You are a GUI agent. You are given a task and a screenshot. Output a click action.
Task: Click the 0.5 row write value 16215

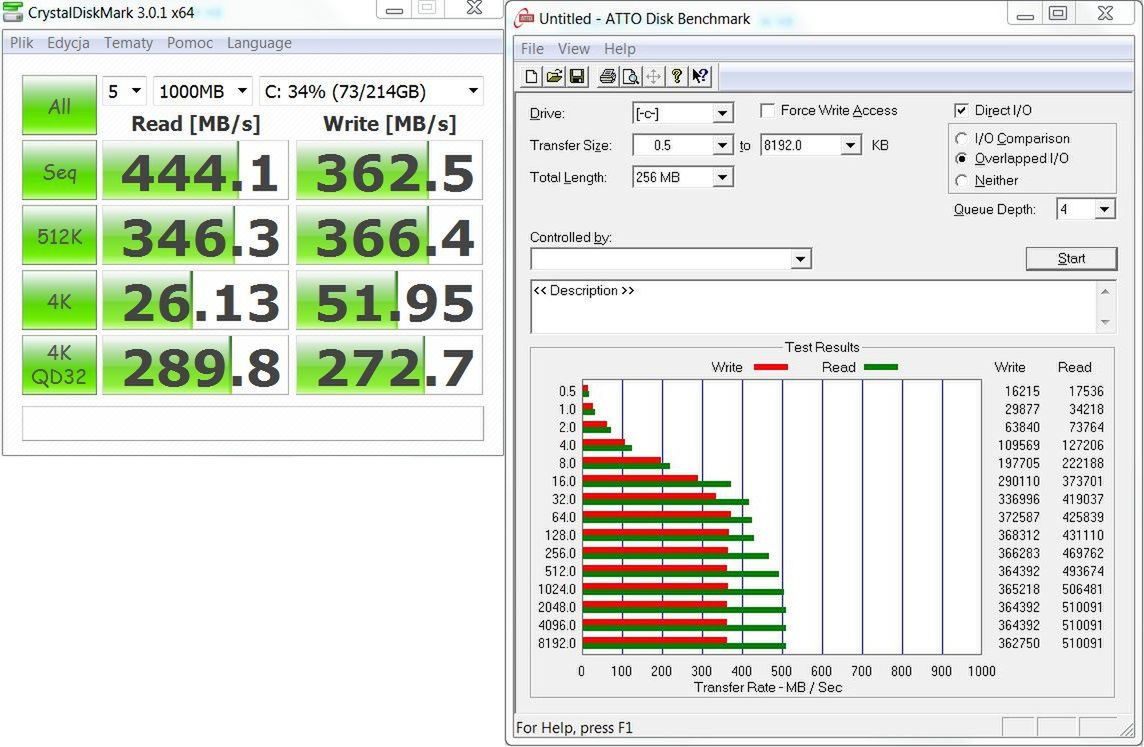(1022, 391)
